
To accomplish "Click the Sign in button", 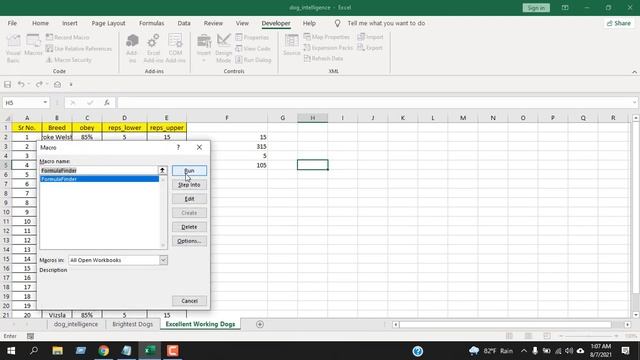I will (536, 8).
